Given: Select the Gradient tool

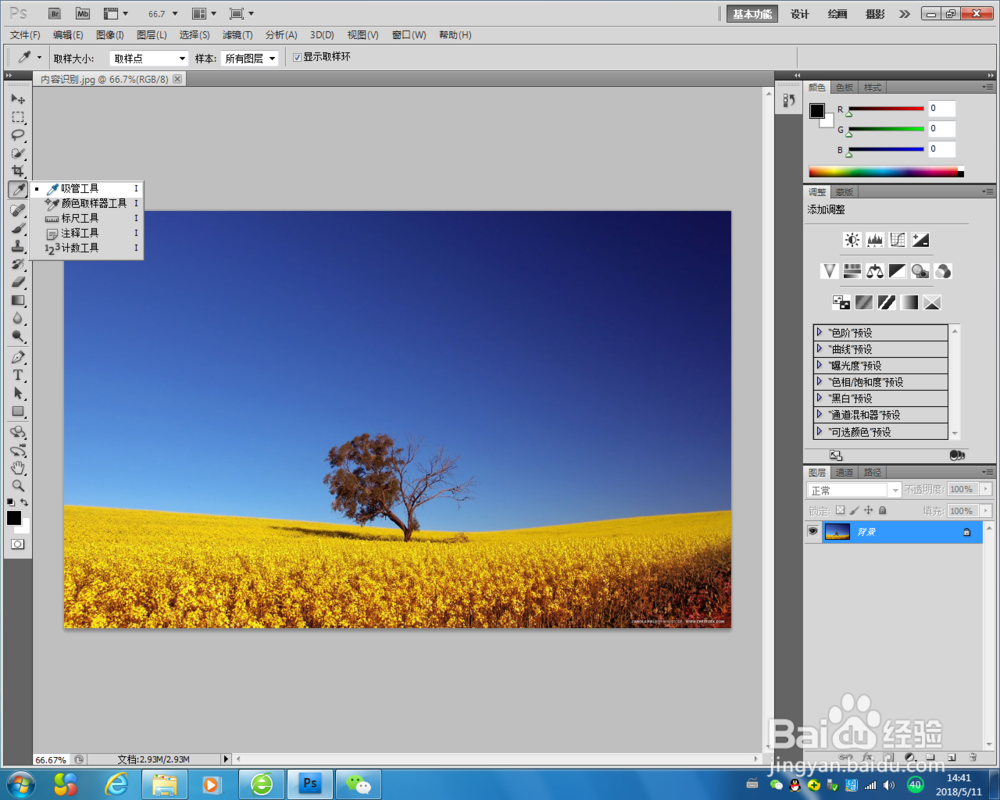Looking at the screenshot, I should (18, 300).
